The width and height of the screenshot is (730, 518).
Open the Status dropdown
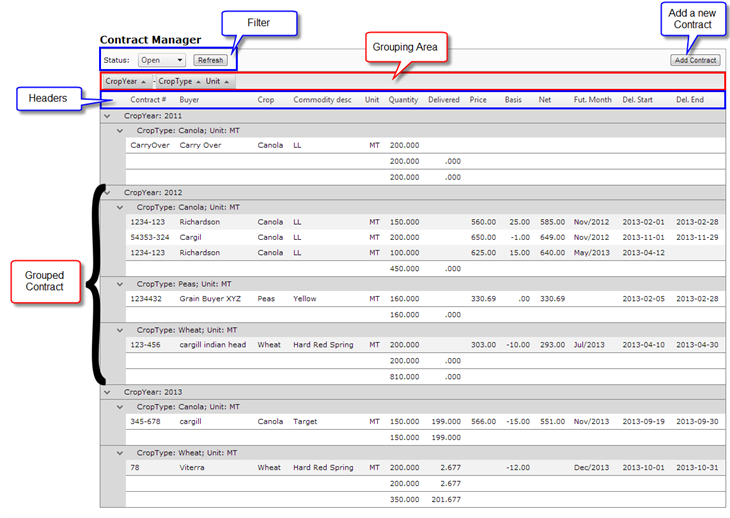(160, 60)
